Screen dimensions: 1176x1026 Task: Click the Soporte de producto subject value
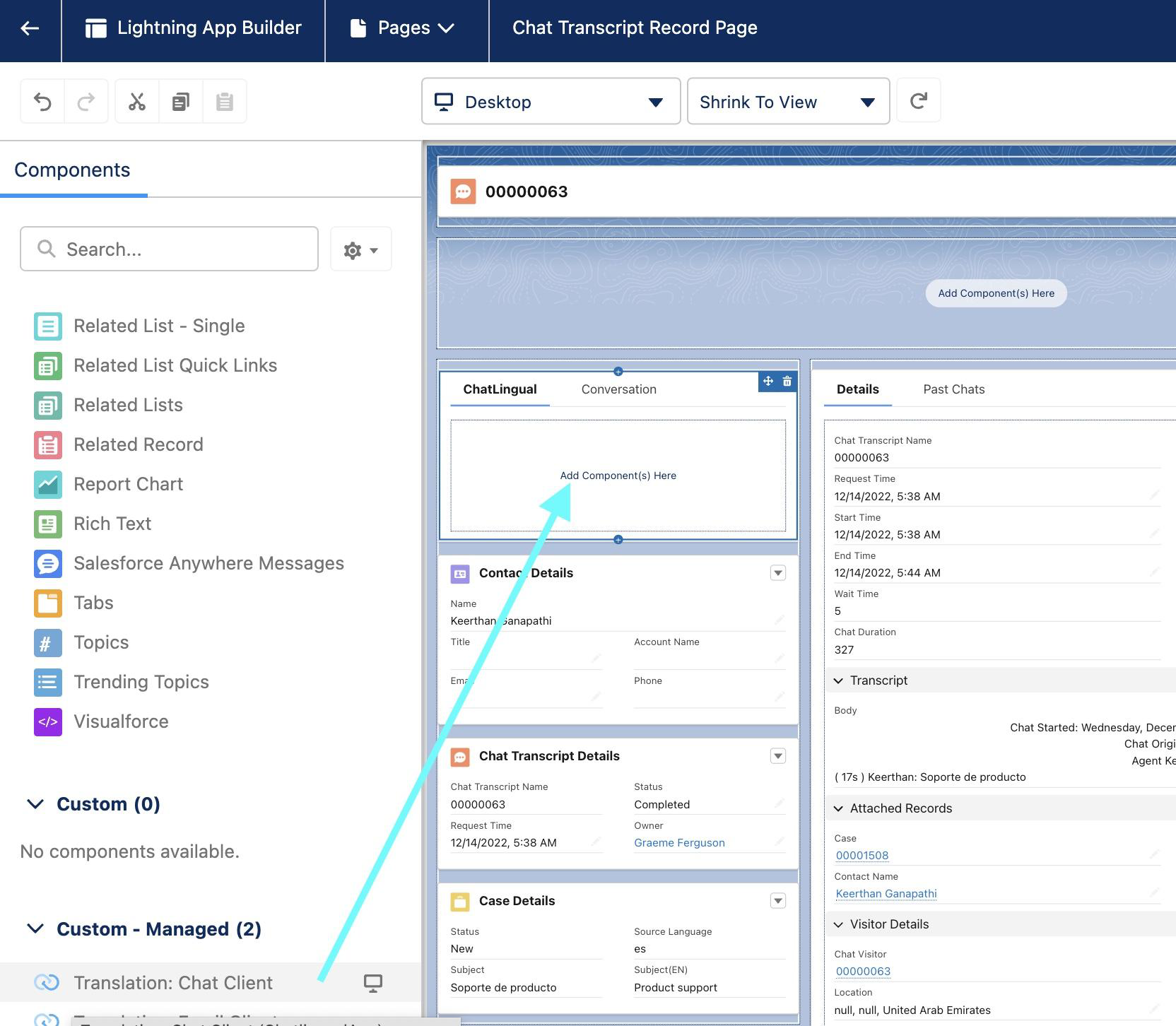click(x=504, y=988)
